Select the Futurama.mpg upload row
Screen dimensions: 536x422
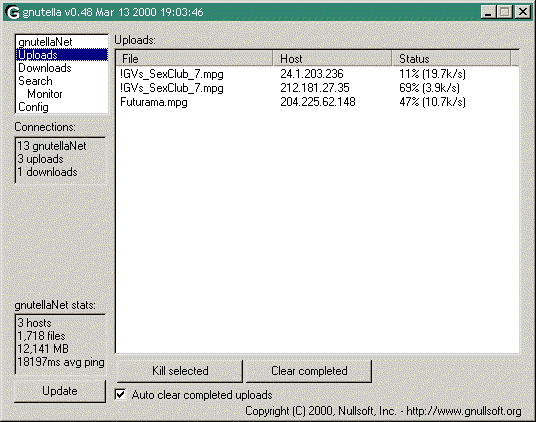point(317,102)
